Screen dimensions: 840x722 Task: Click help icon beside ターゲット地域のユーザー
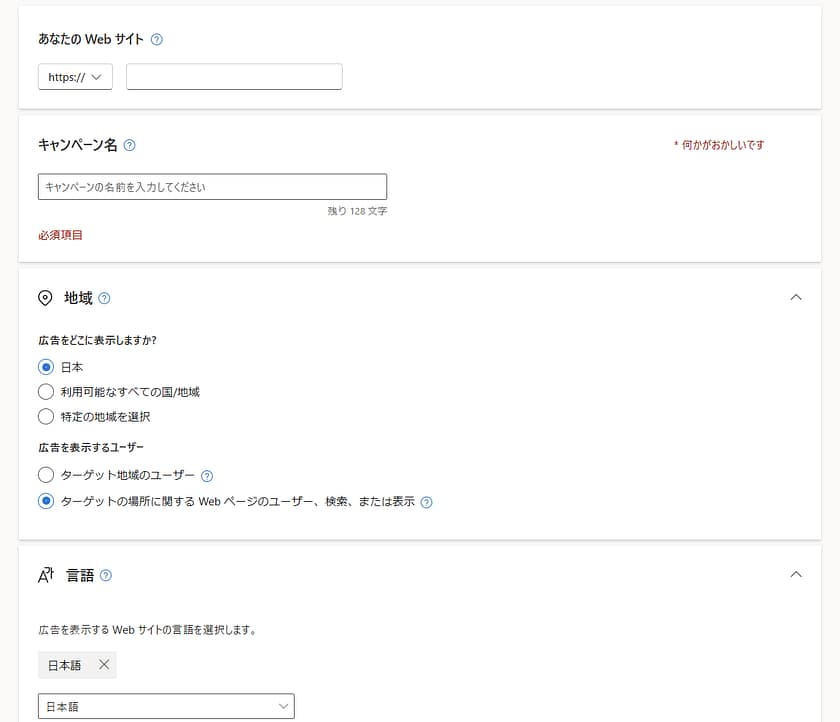[207, 476]
